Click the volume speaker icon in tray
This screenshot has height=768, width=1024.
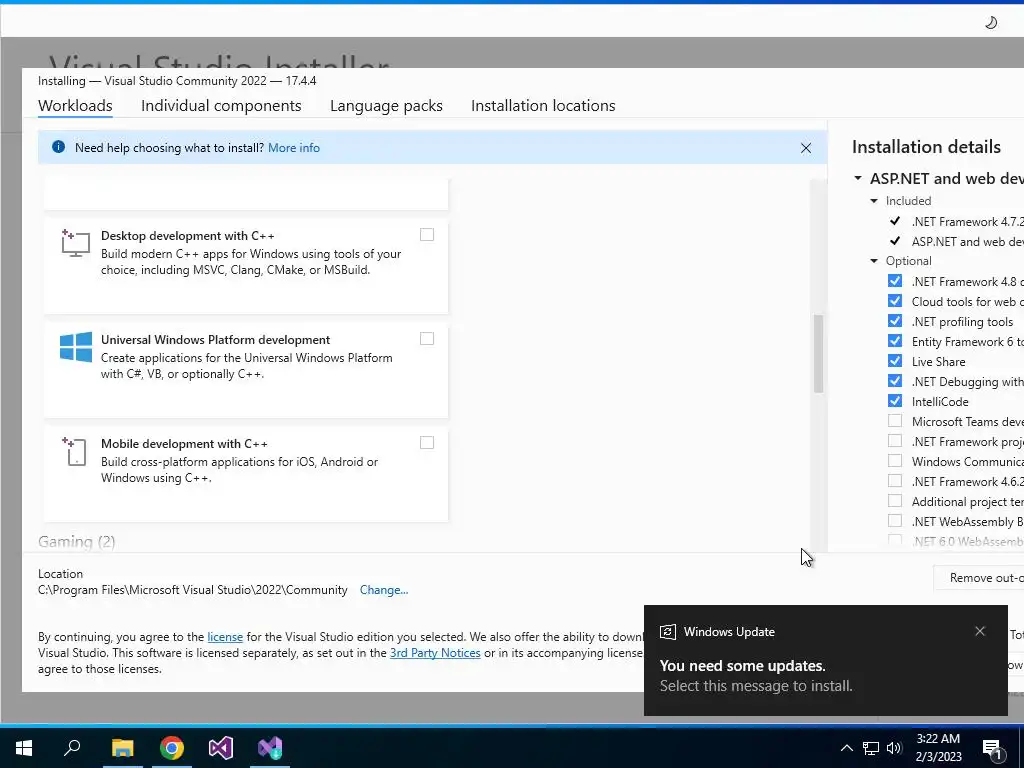(894, 748)
